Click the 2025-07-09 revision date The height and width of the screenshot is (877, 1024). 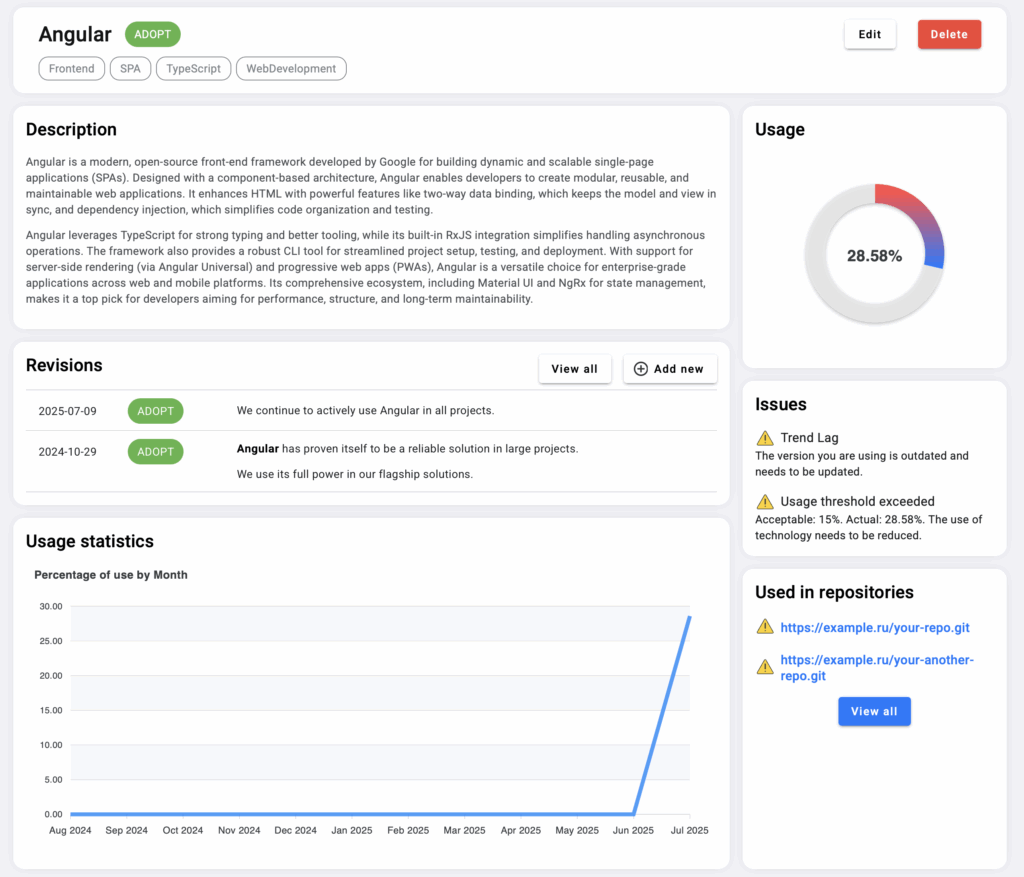click(67, 411)
